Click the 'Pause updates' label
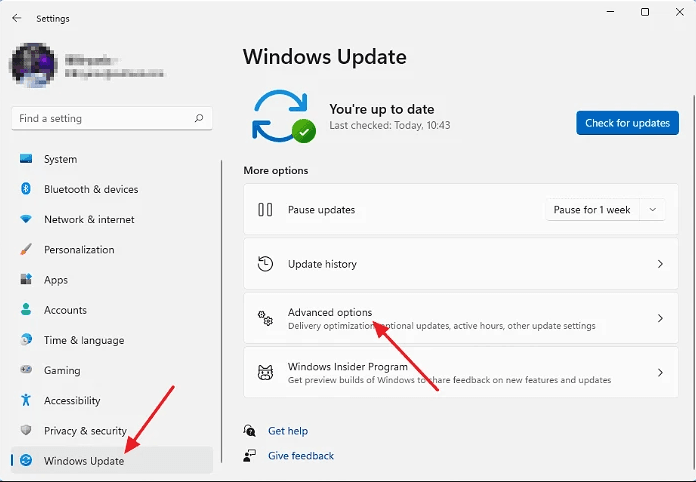This screenshot has width=696, height=482. [321, 209]
